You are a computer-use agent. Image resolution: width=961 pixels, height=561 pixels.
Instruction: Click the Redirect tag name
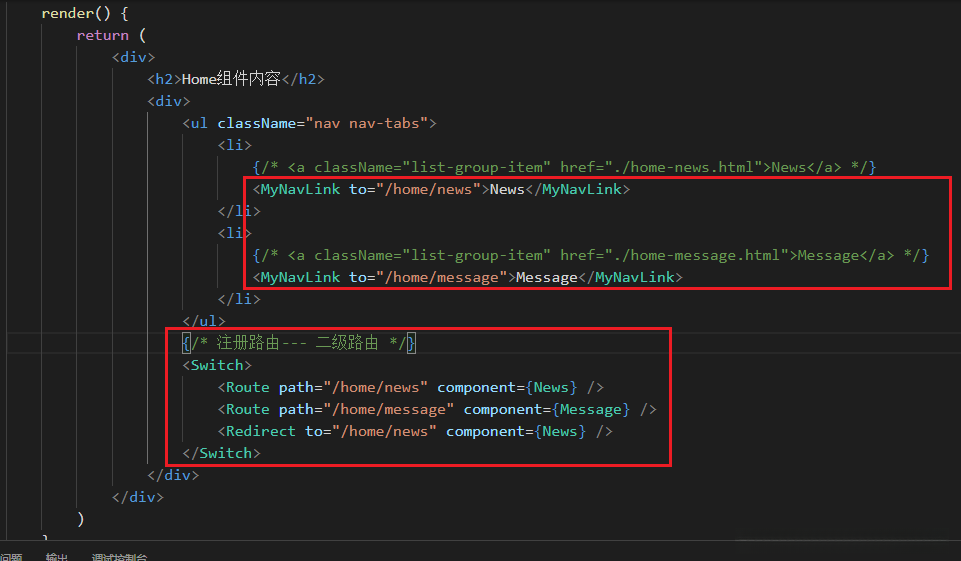coord(260,432)
